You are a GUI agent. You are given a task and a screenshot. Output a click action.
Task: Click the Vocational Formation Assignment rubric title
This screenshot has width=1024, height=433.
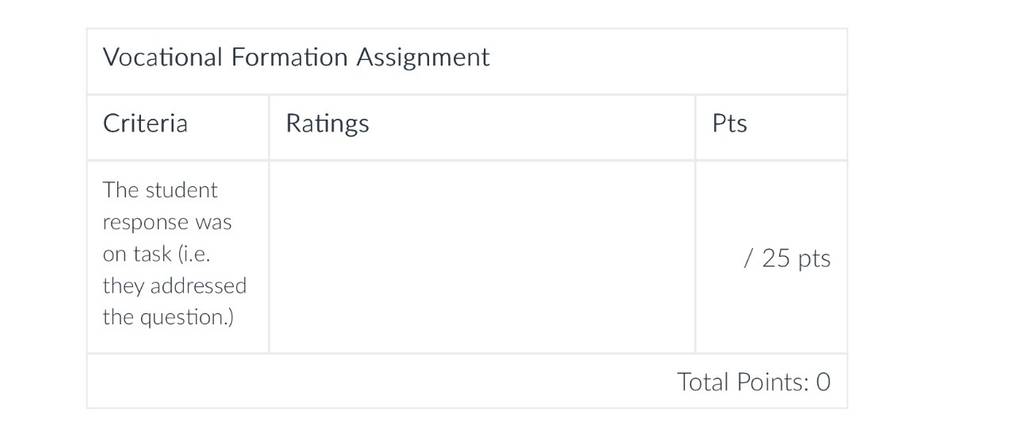coord(296,57)
